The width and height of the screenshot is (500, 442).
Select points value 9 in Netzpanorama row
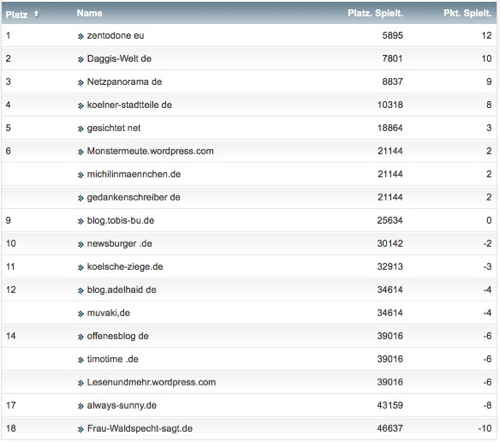tap(489, 82)
